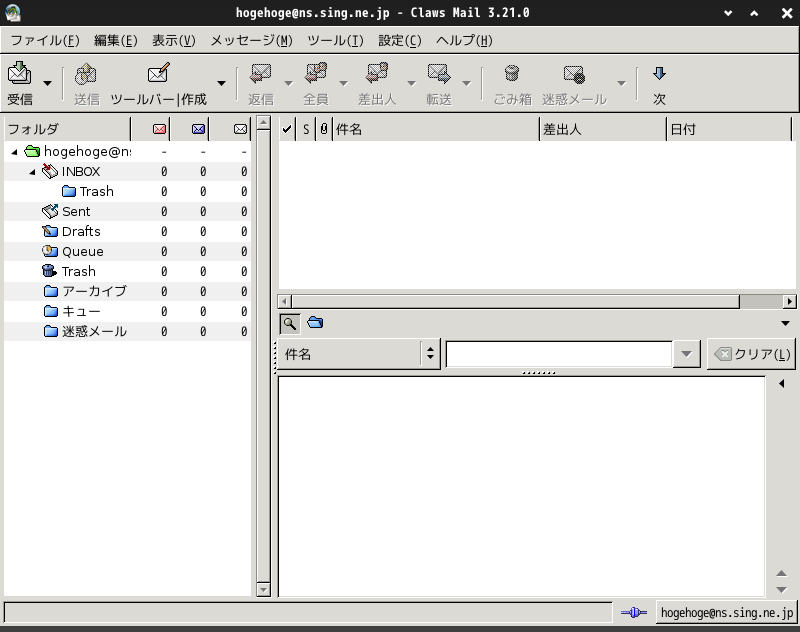The height and width of the screenshot is (632, 800).
Task: Open the Reply-to-sender dropdown arrow
Action: [x=411, y=83]
